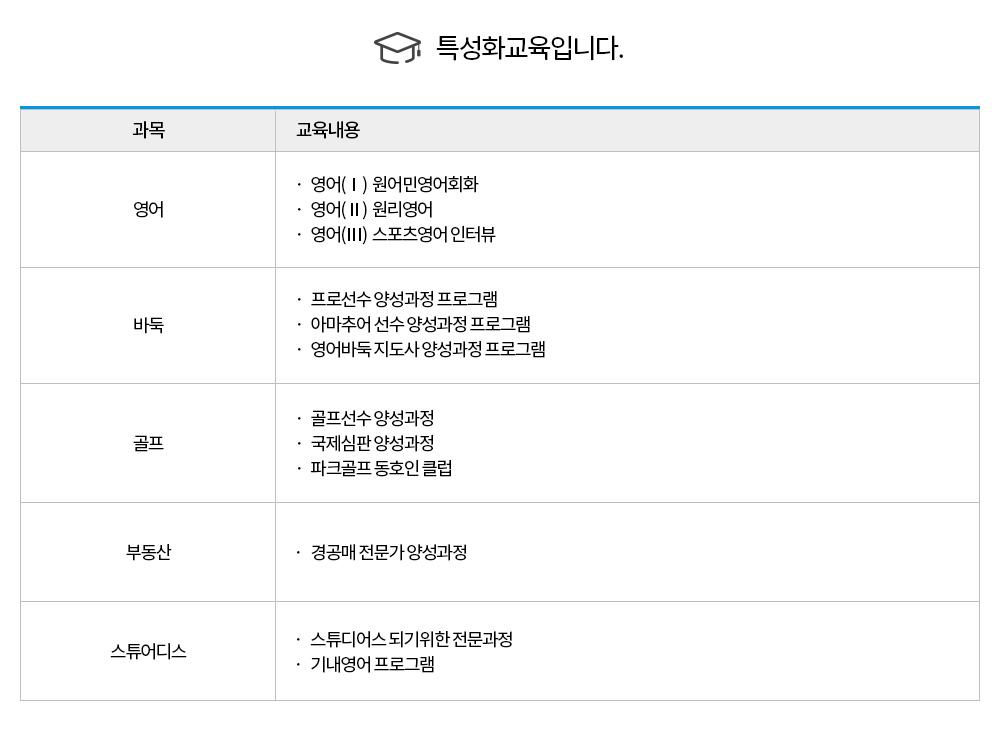The width and height of the screenshot is (1000, 742).
Task: Click the graduation cap icon
Action: pyautogui.click(x=397, y=48)
